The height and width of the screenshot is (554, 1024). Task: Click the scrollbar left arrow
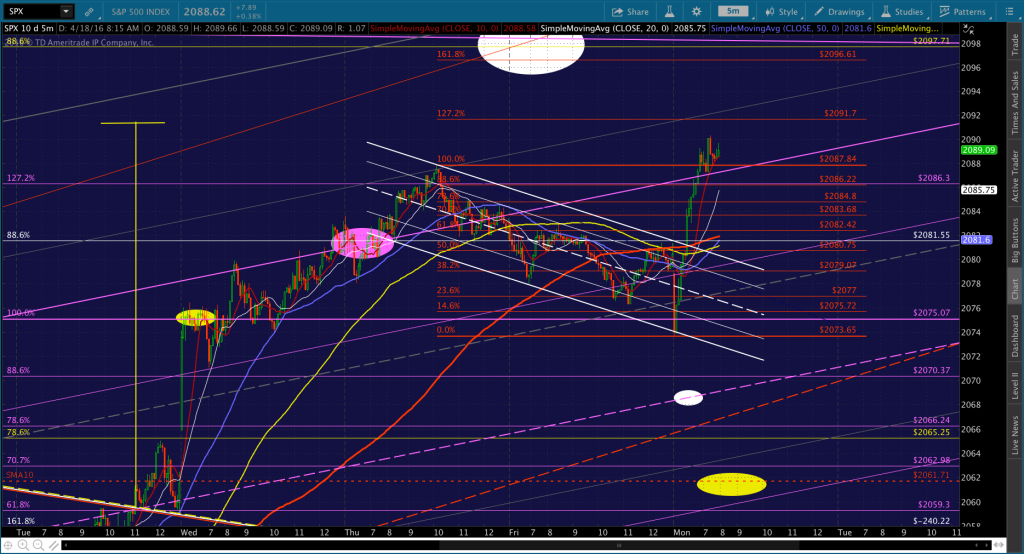[65, 545]
